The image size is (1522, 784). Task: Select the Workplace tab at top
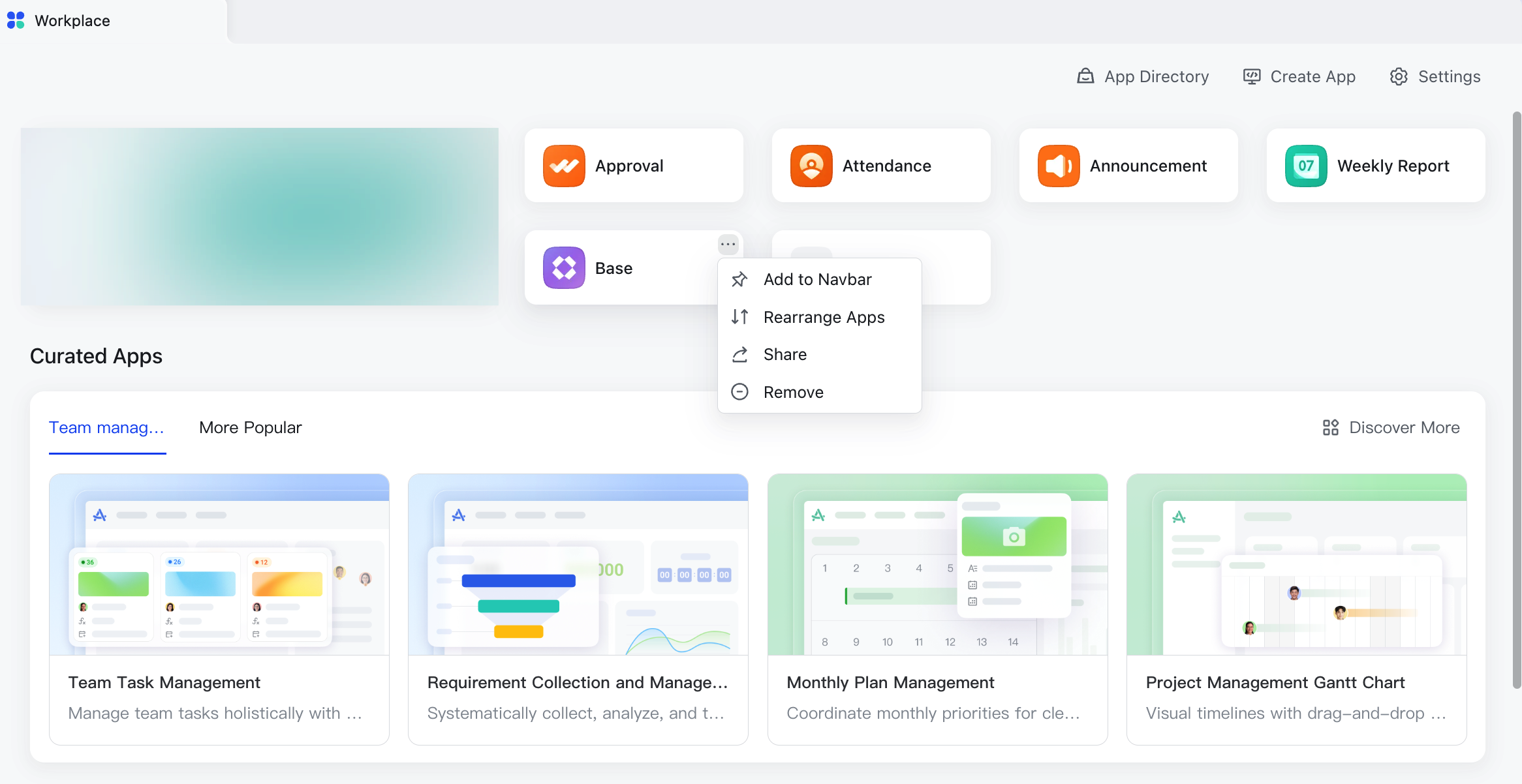(x=112, y=21)
